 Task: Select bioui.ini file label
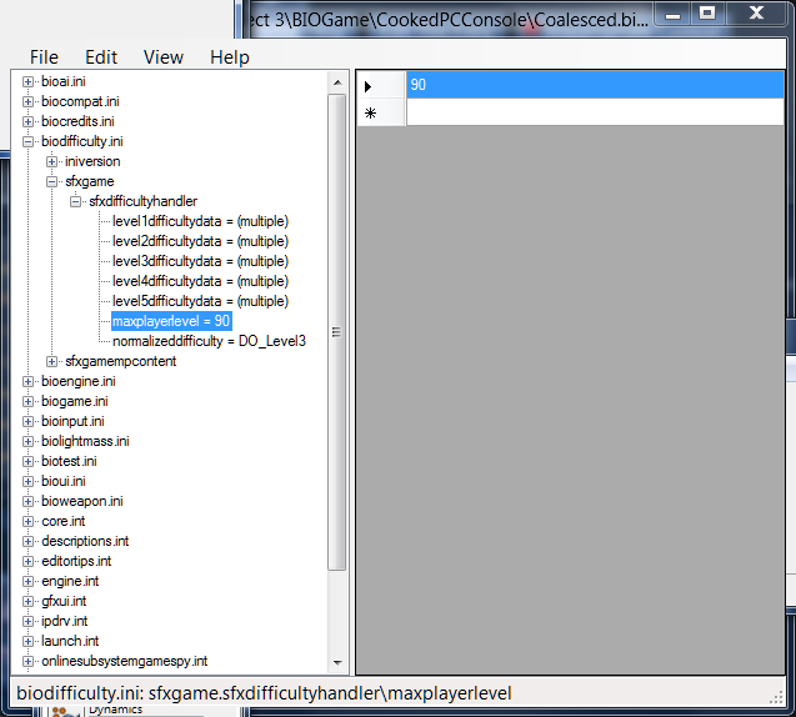[63, 481]
